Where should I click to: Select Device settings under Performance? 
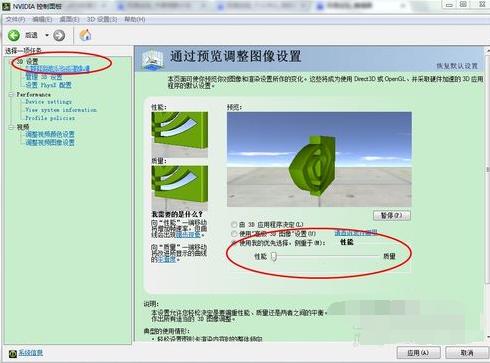[48, 102]
